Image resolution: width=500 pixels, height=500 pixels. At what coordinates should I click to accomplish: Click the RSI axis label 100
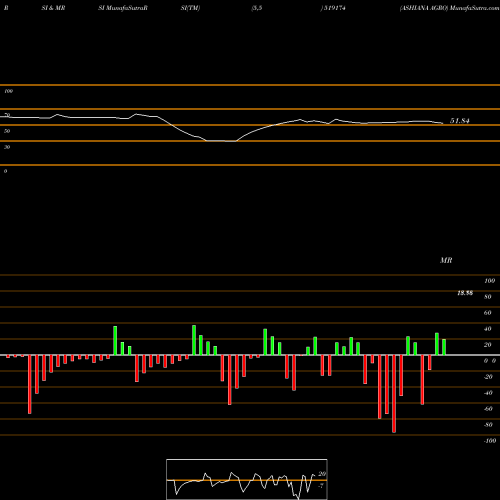coord(8,91)
